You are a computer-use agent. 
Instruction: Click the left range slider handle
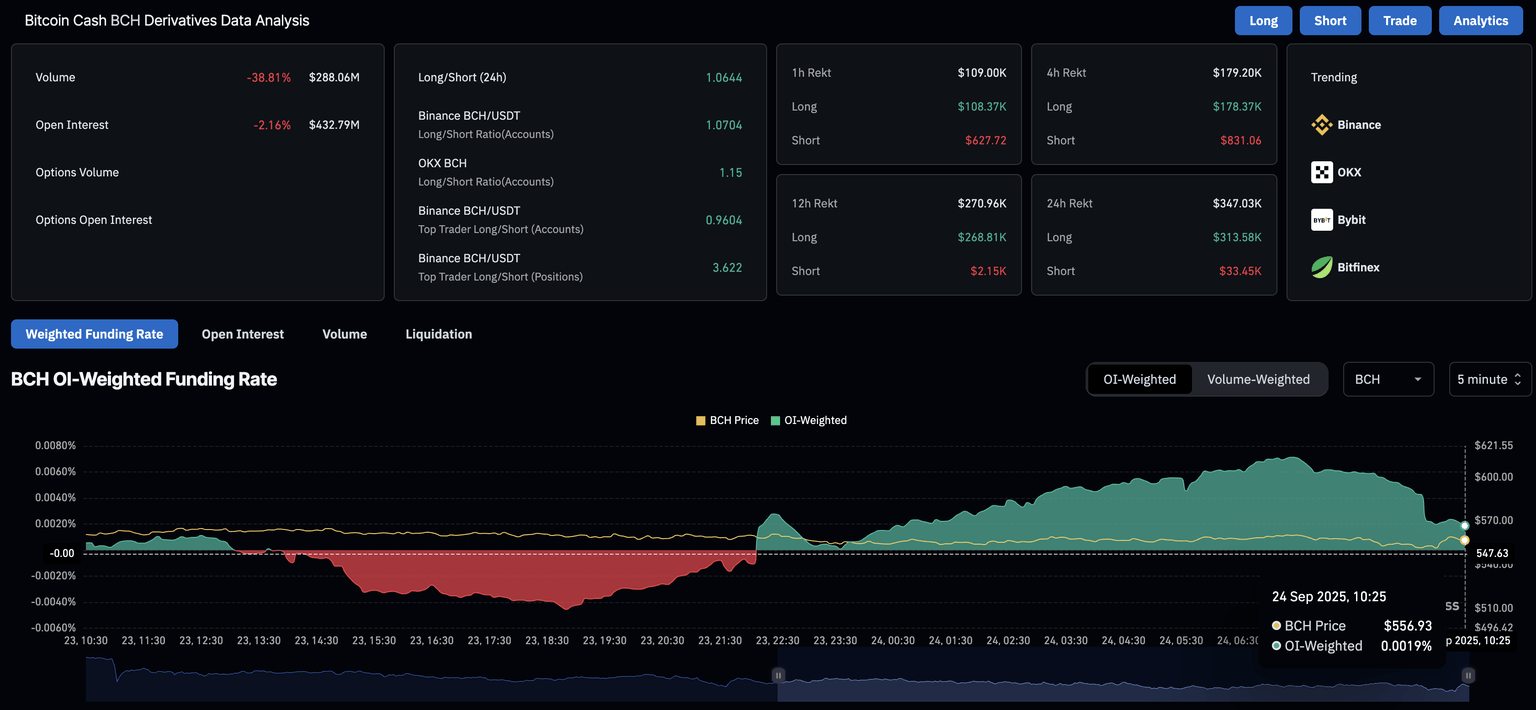(x=778, y=676)
